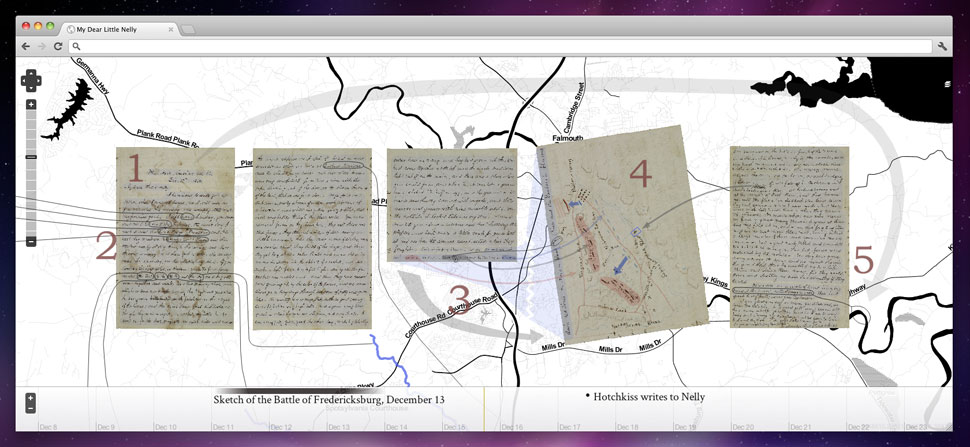Select the My Dear Little Nelly tab
The width and height of the screenshot is (970, 447).
point(121,29)
